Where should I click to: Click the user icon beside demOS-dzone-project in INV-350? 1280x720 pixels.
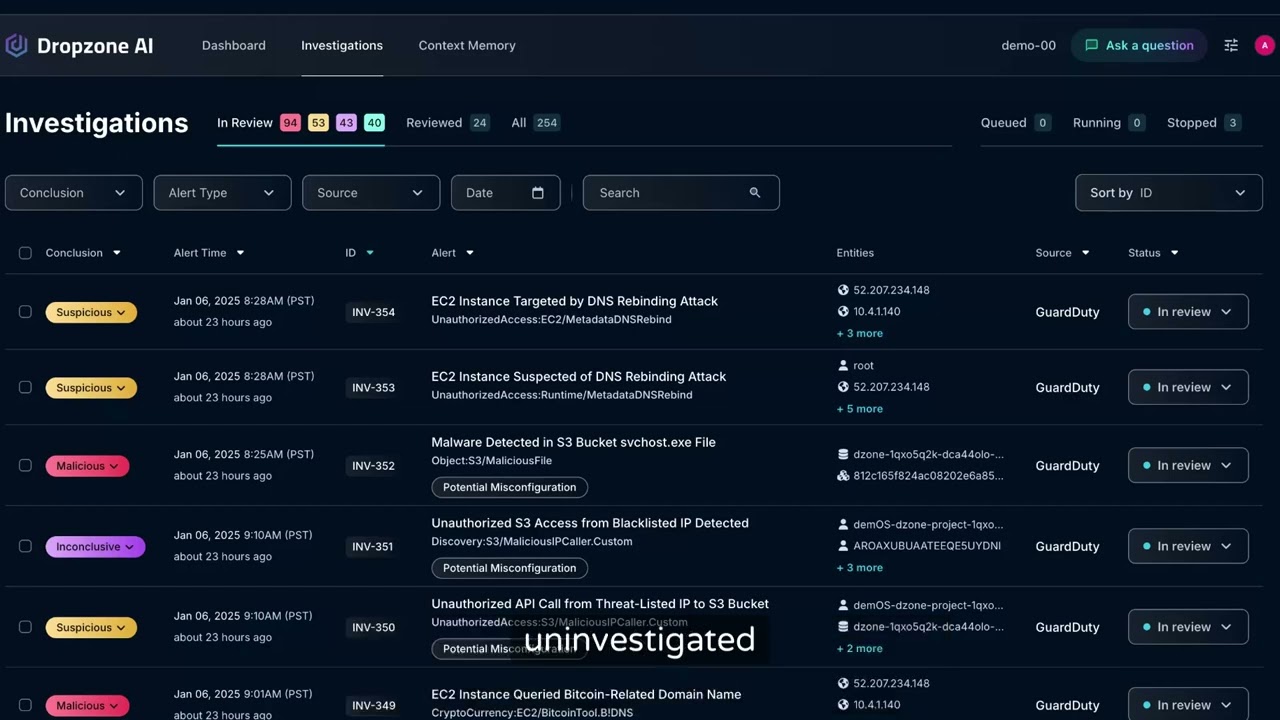(843, 605)
